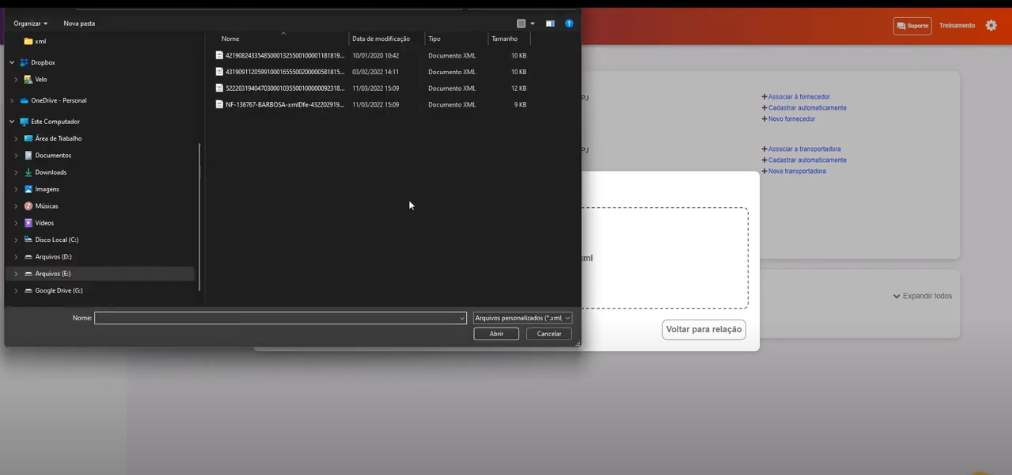Select the Músicas folder in navigation pane
The height and width of the screenshot is (475, 1012).
coord(47,206)
